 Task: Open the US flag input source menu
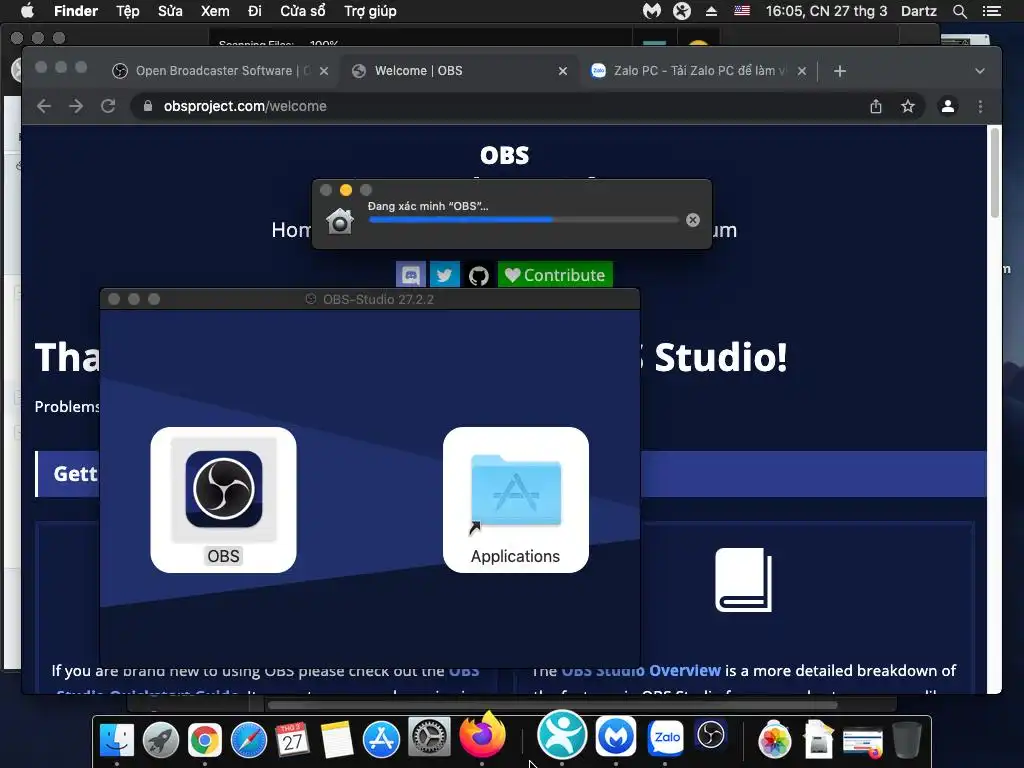(742, 10)
